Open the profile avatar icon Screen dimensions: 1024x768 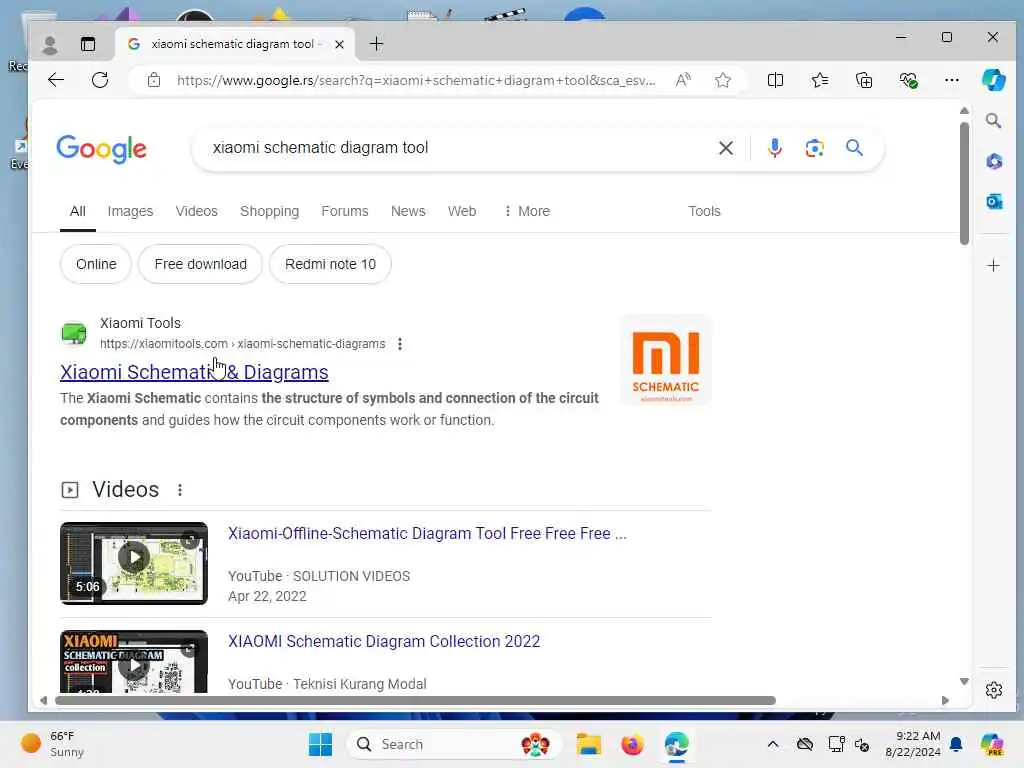50,44
